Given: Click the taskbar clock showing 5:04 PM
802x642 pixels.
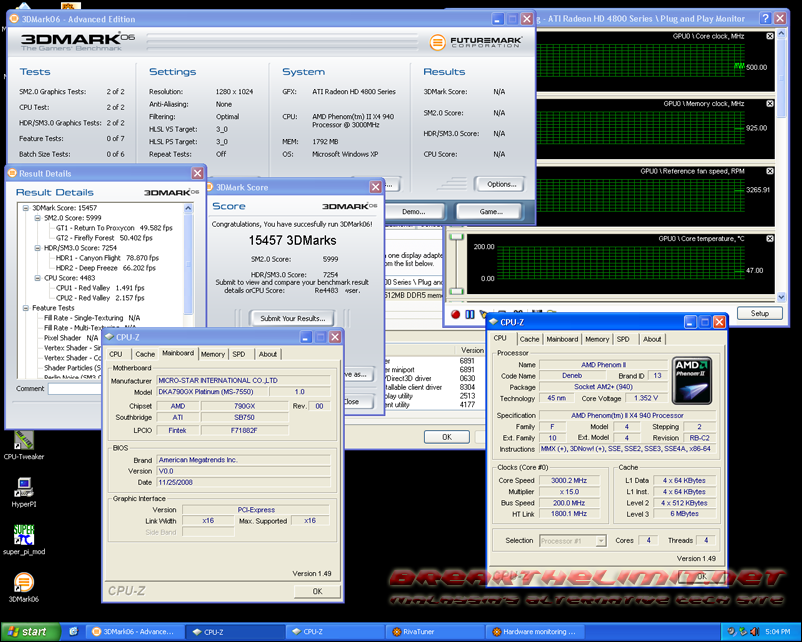Looking at the screenshot, I should click(x=778, y=632).
